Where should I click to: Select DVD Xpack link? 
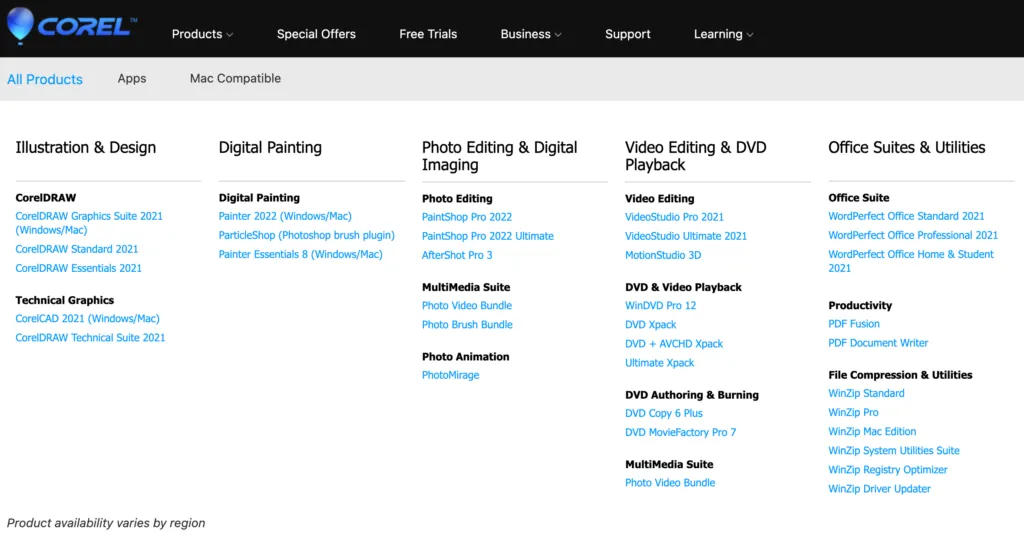point(650,325)
